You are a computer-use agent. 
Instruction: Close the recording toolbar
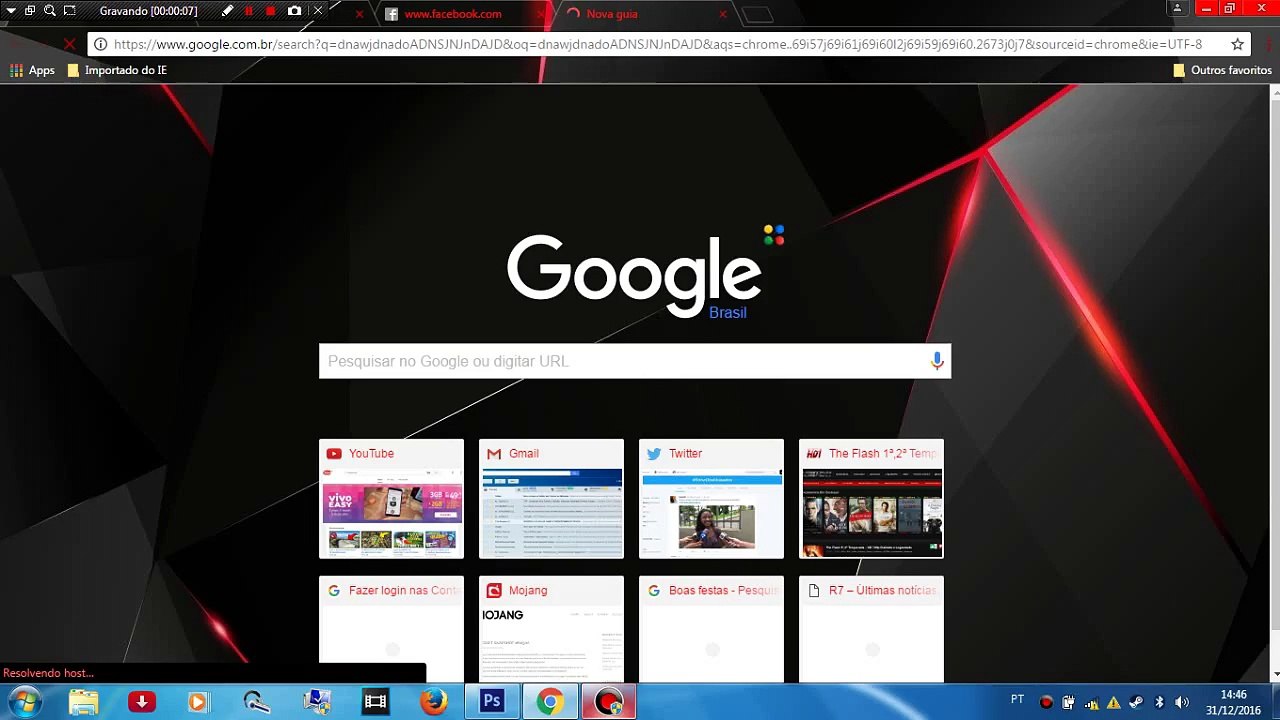tap(318, 11)
